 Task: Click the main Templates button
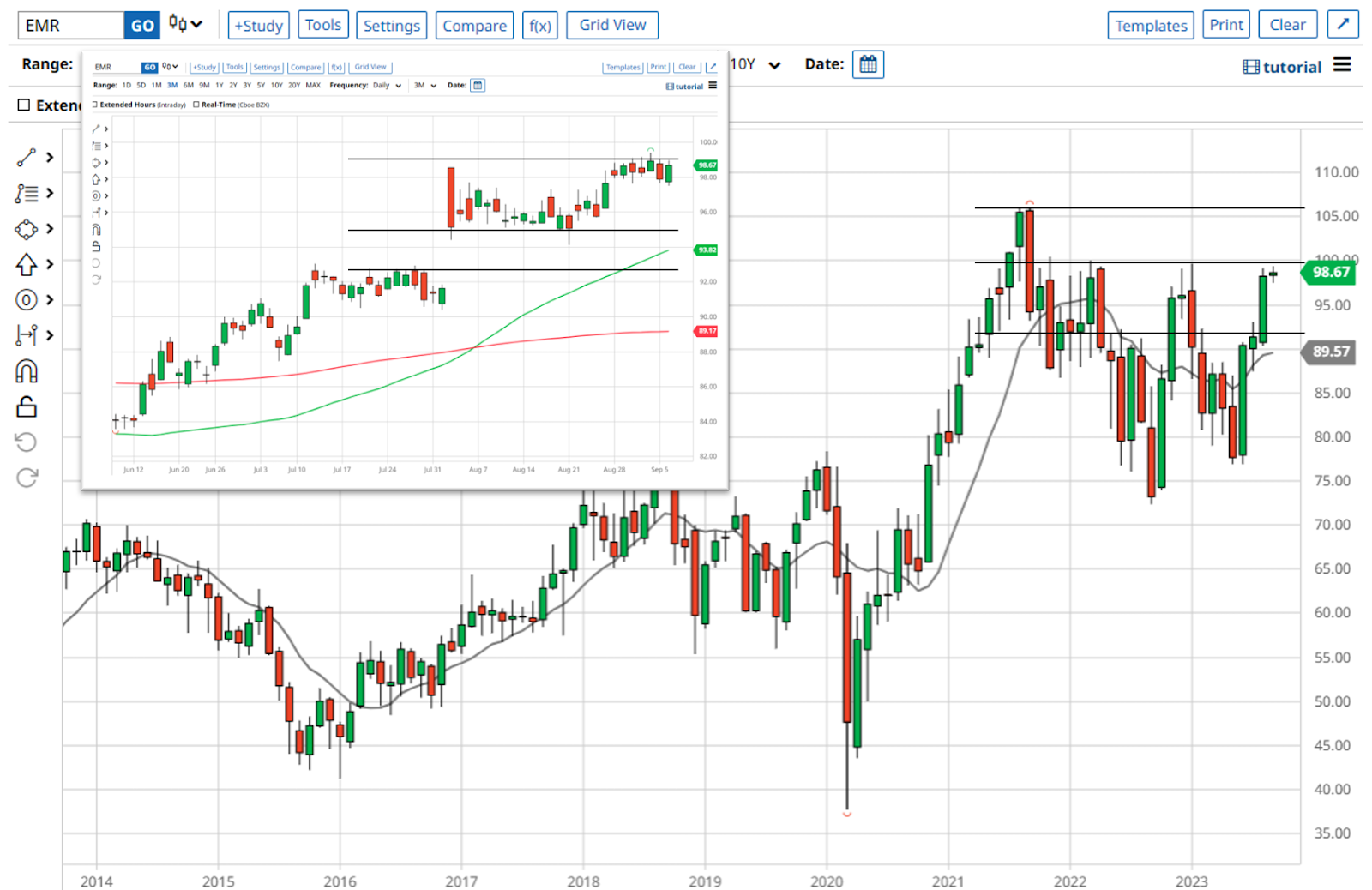pos(1151,25)
